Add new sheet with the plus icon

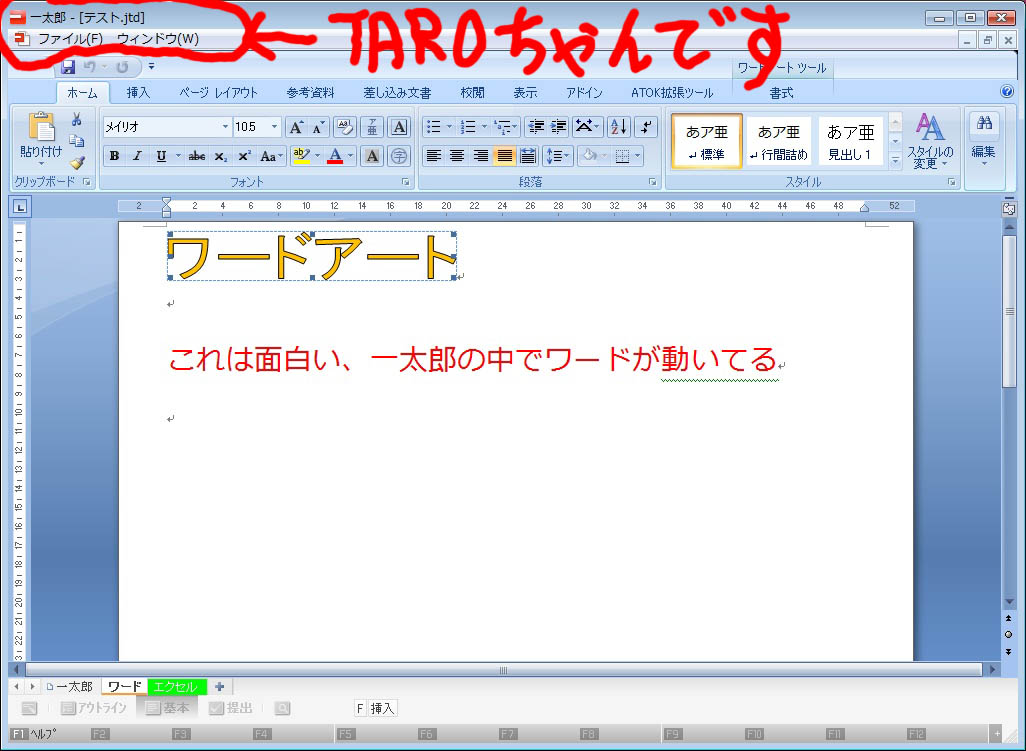pos(220,686)
